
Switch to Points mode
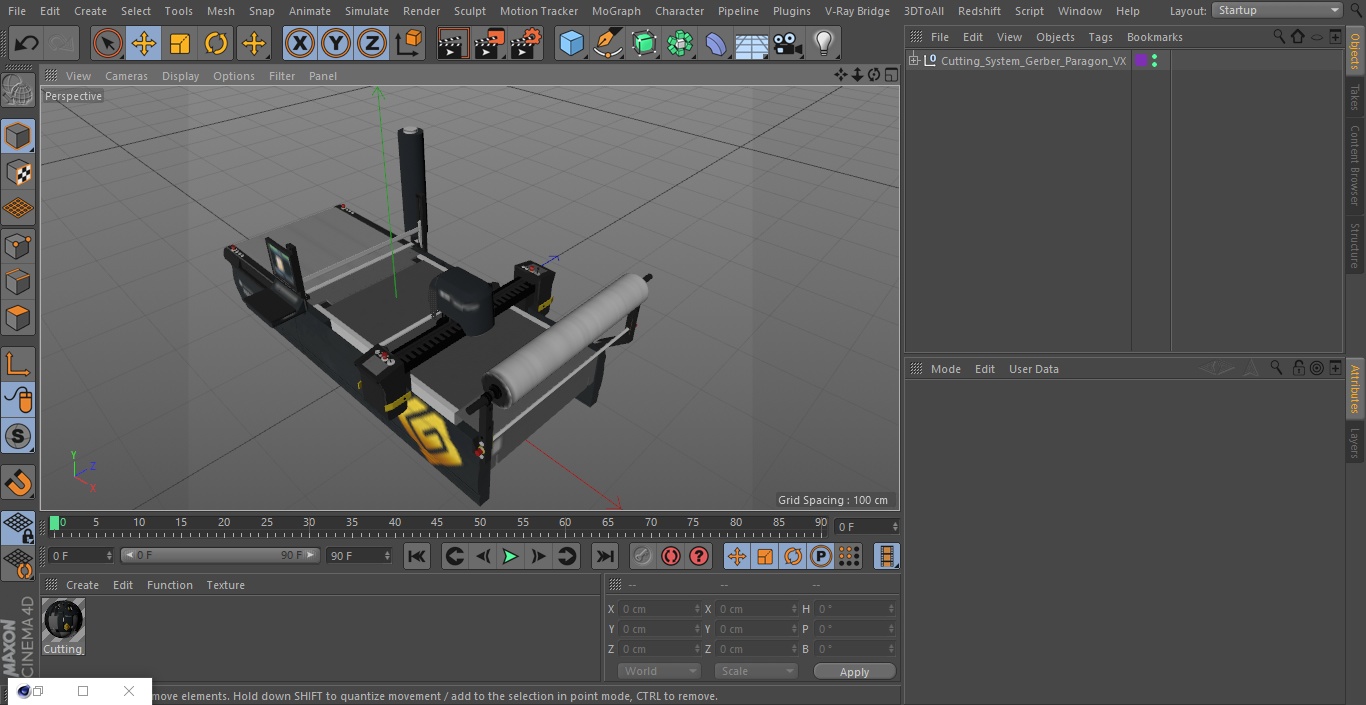tap(18, 245)
